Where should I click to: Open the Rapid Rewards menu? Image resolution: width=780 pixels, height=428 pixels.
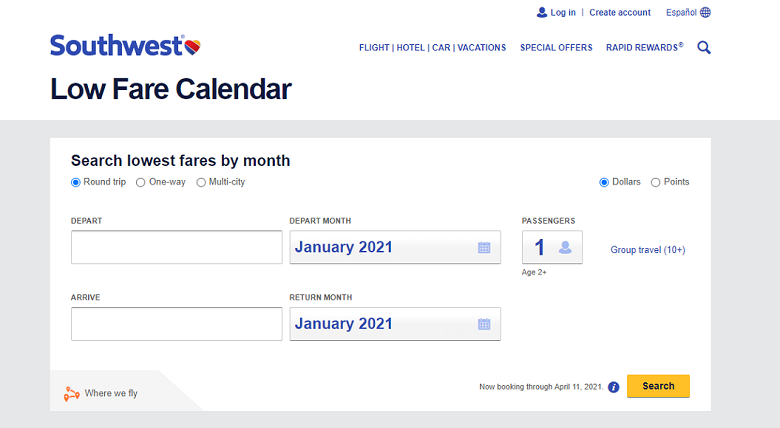(x=644, y=47)
